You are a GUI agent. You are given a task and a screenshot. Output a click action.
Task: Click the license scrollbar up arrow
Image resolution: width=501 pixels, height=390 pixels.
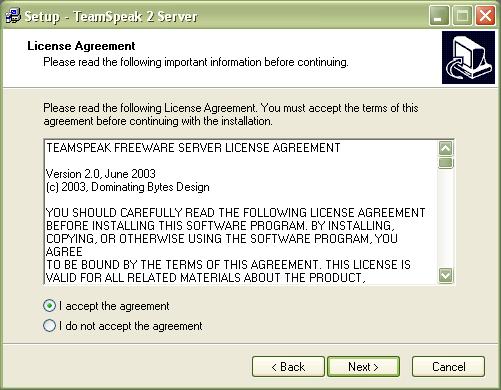pyautogui.click(x=446, y=148)
